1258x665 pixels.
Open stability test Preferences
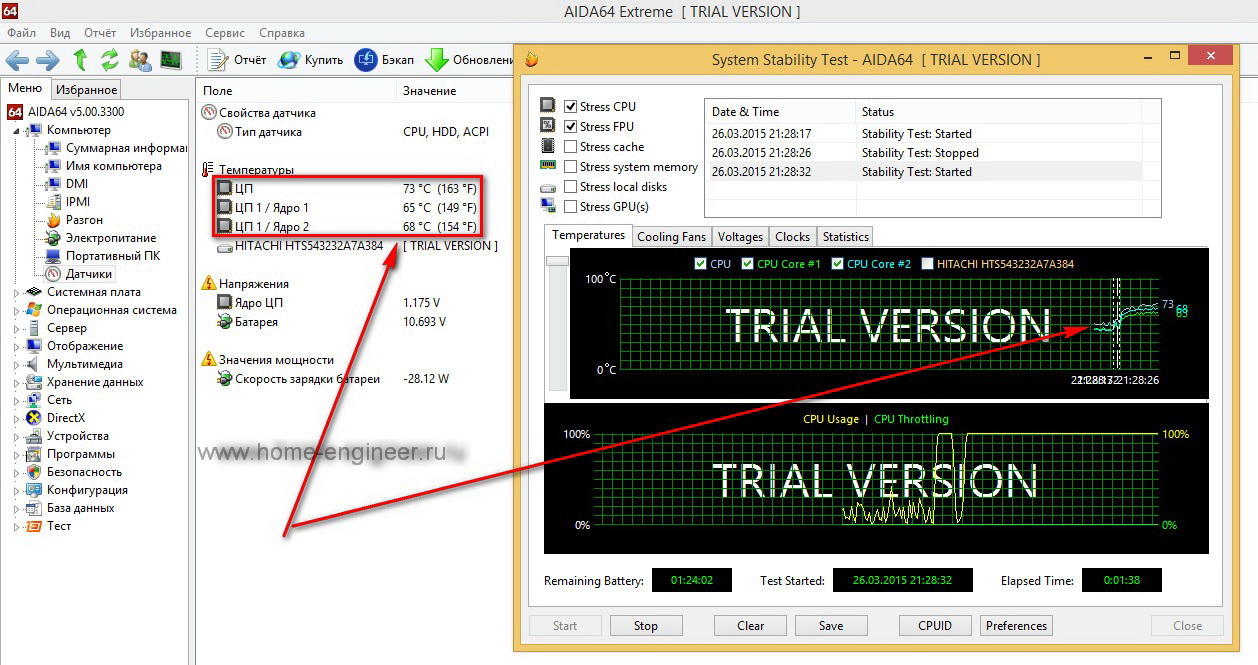[1017, 626]
